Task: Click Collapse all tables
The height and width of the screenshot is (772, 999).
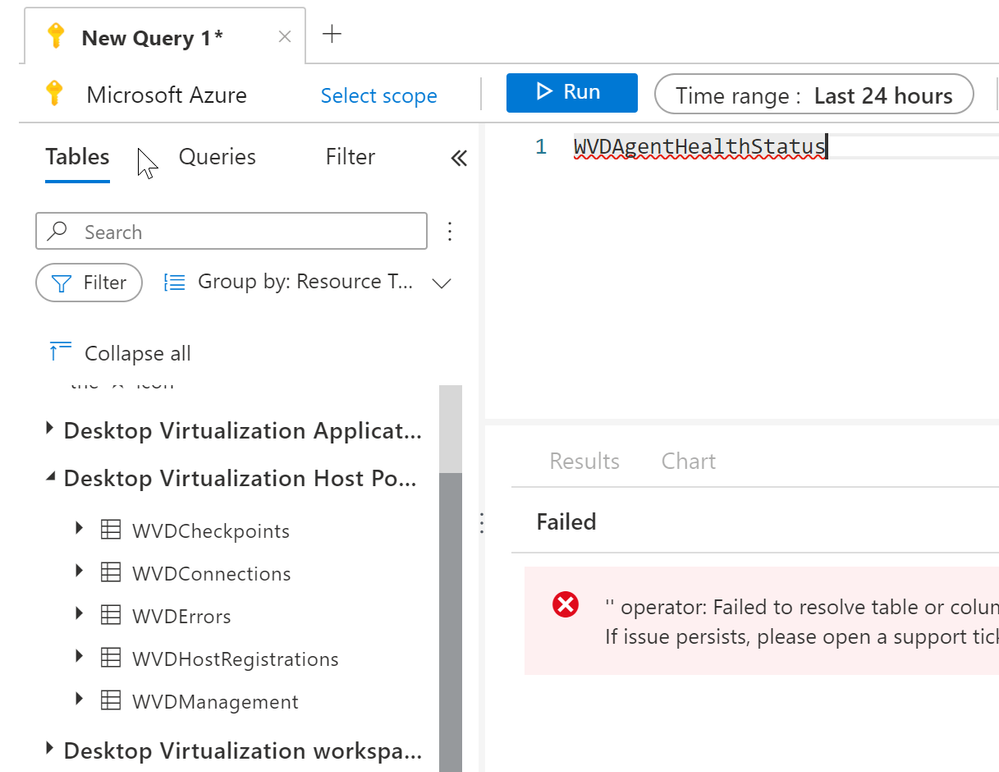Action: click(x=120, y=353)
